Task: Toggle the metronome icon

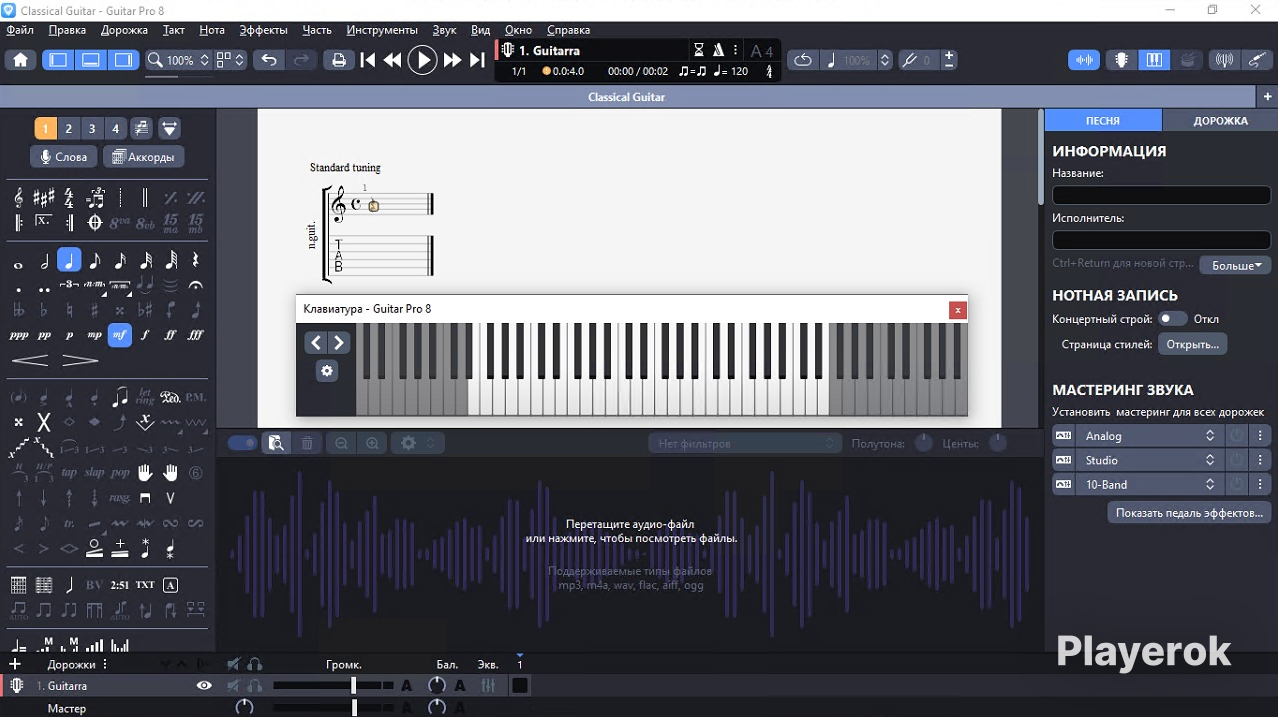Action: (x=717, y=50)
